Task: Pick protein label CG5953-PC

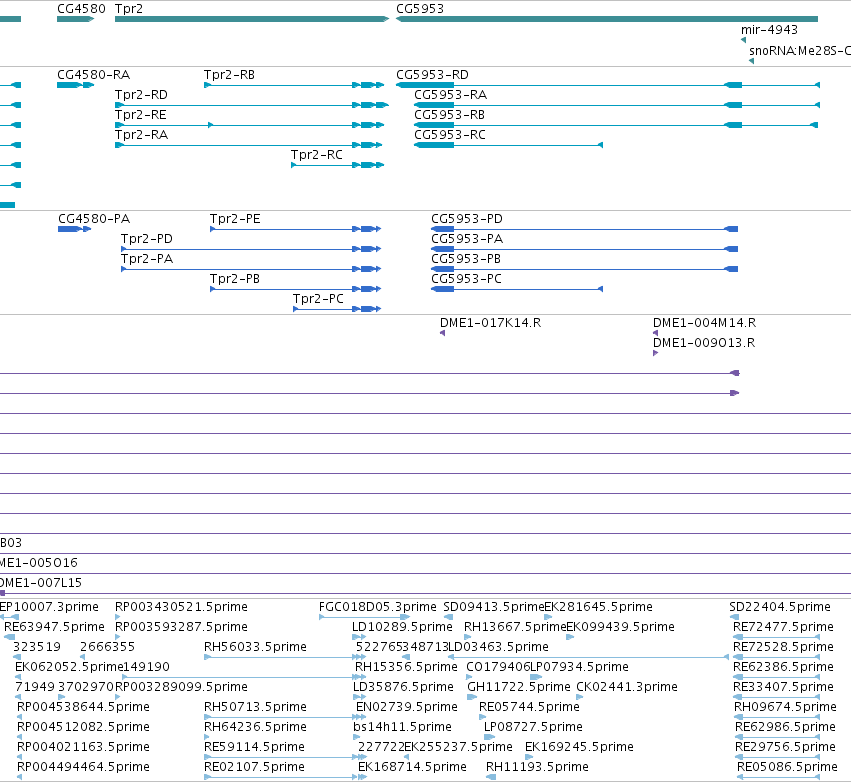Action: 466,279
